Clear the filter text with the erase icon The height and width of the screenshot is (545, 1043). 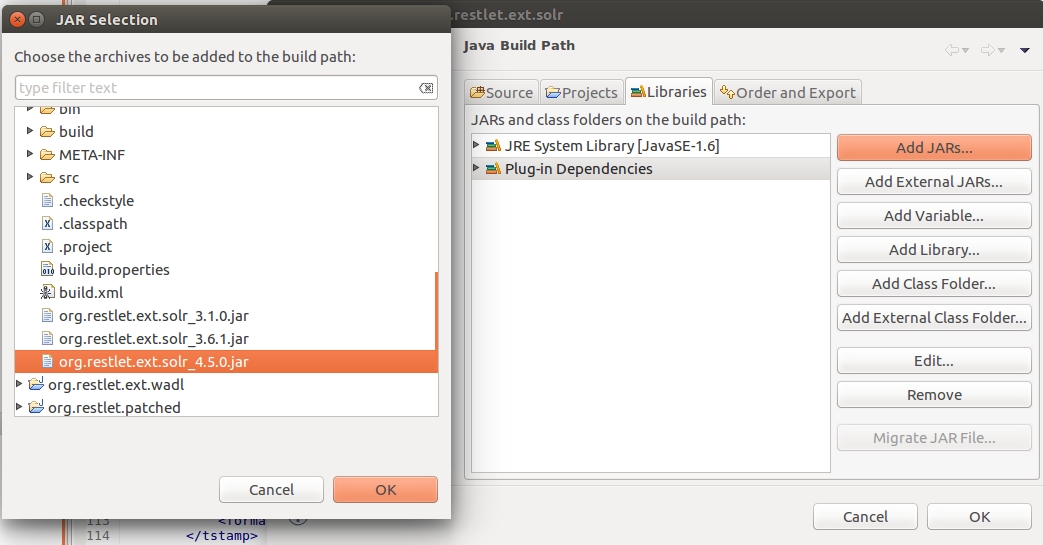426,88
